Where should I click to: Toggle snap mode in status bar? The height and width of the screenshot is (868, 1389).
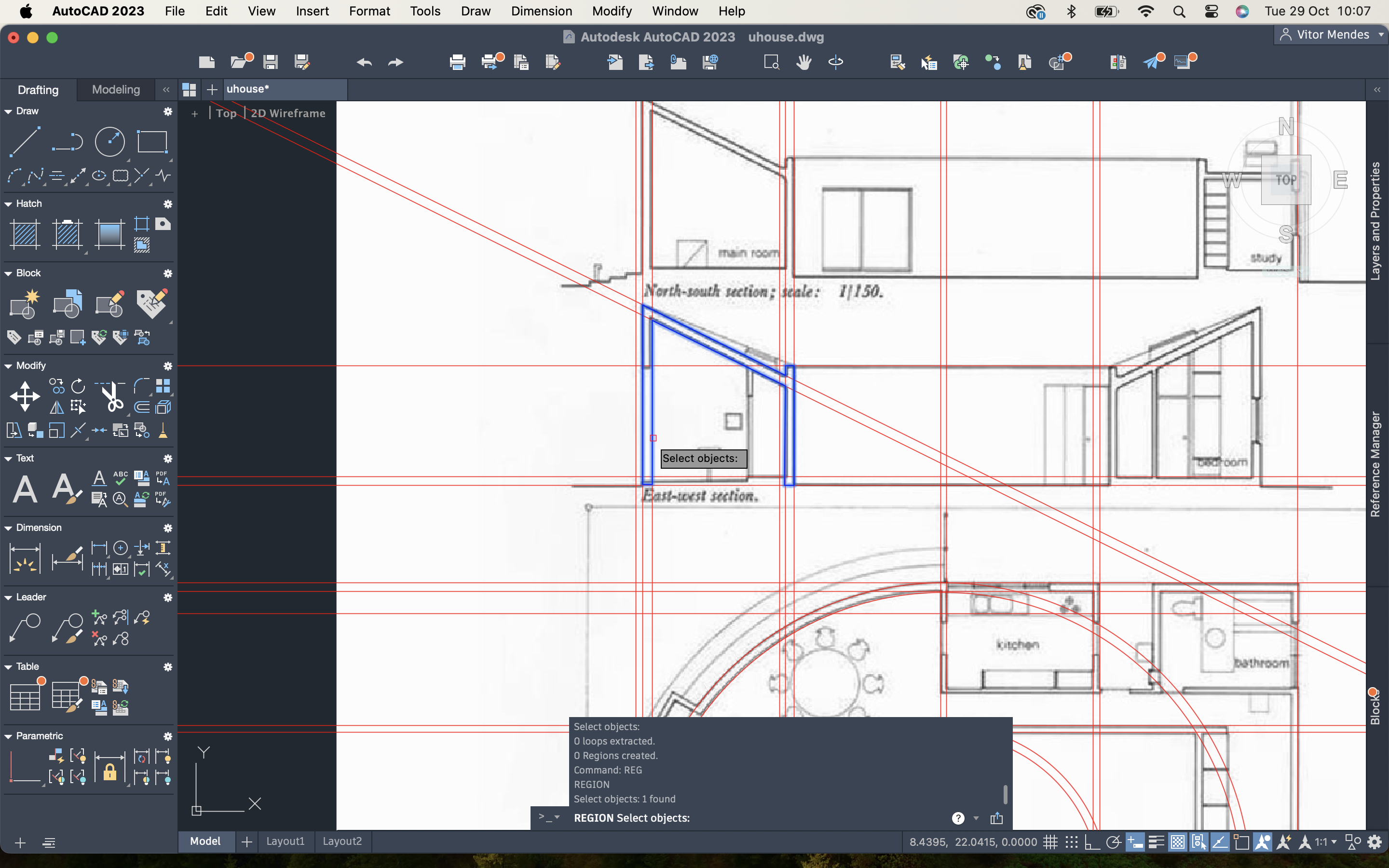click(1071, 842)
